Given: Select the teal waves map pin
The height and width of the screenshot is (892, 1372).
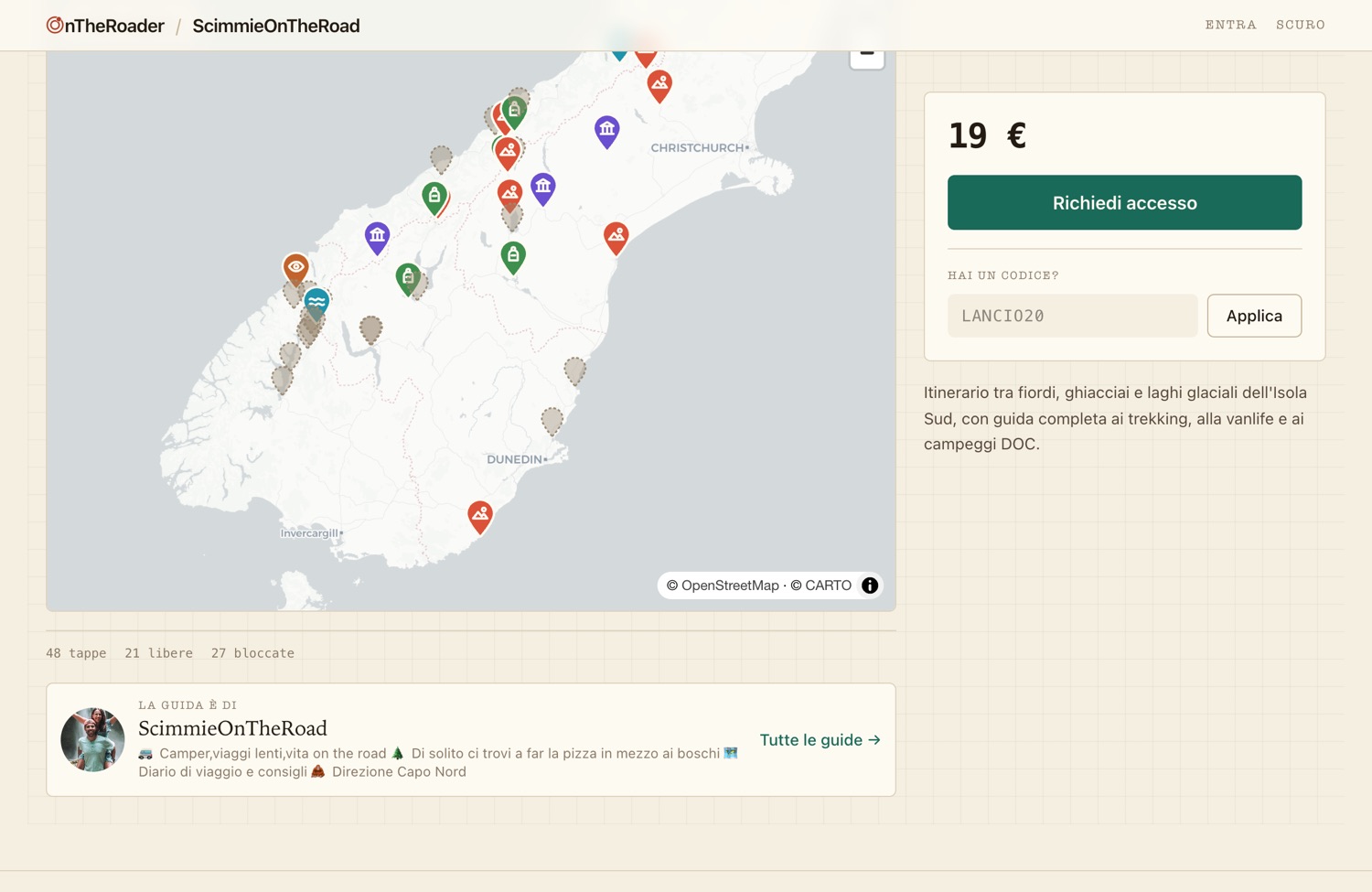Looking at the screenshot, I should pyautogui.click(x=316, y=303).
